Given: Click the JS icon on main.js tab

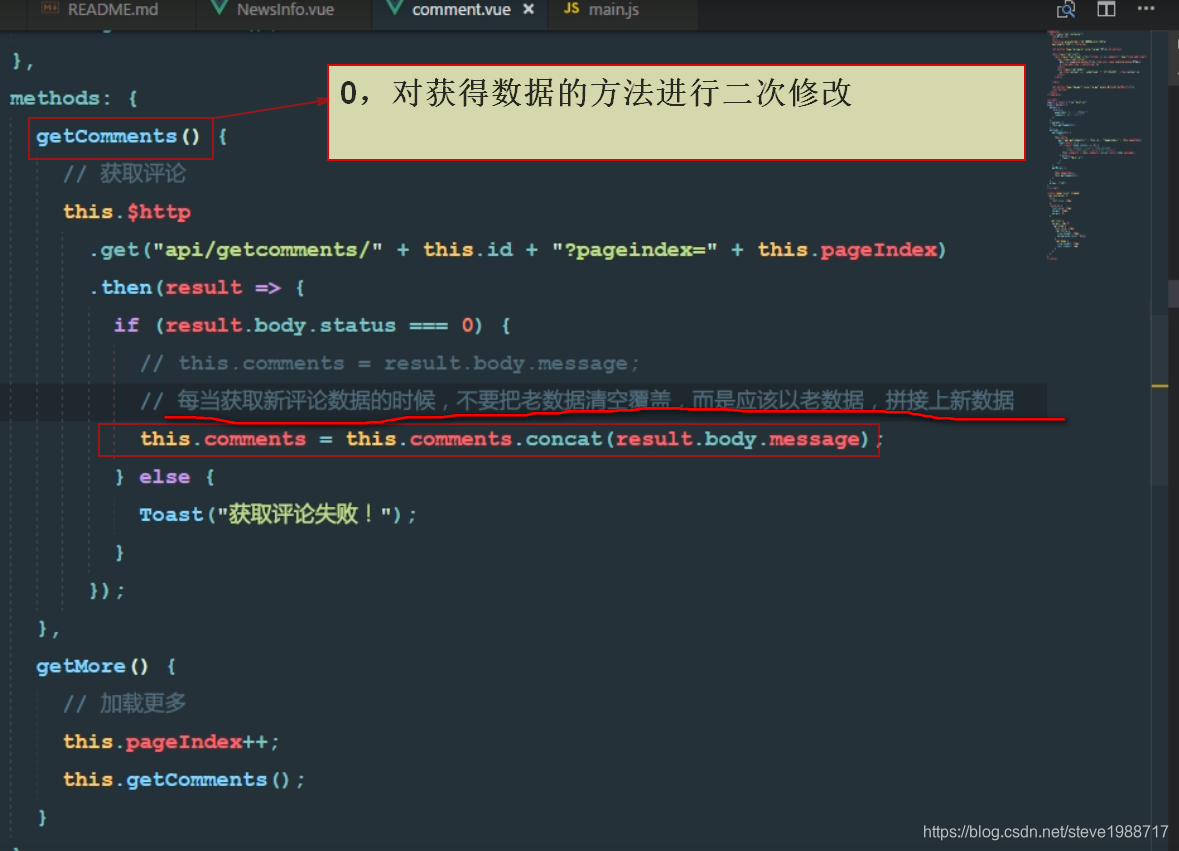Looking at the screenshot, I should point(571,8).
